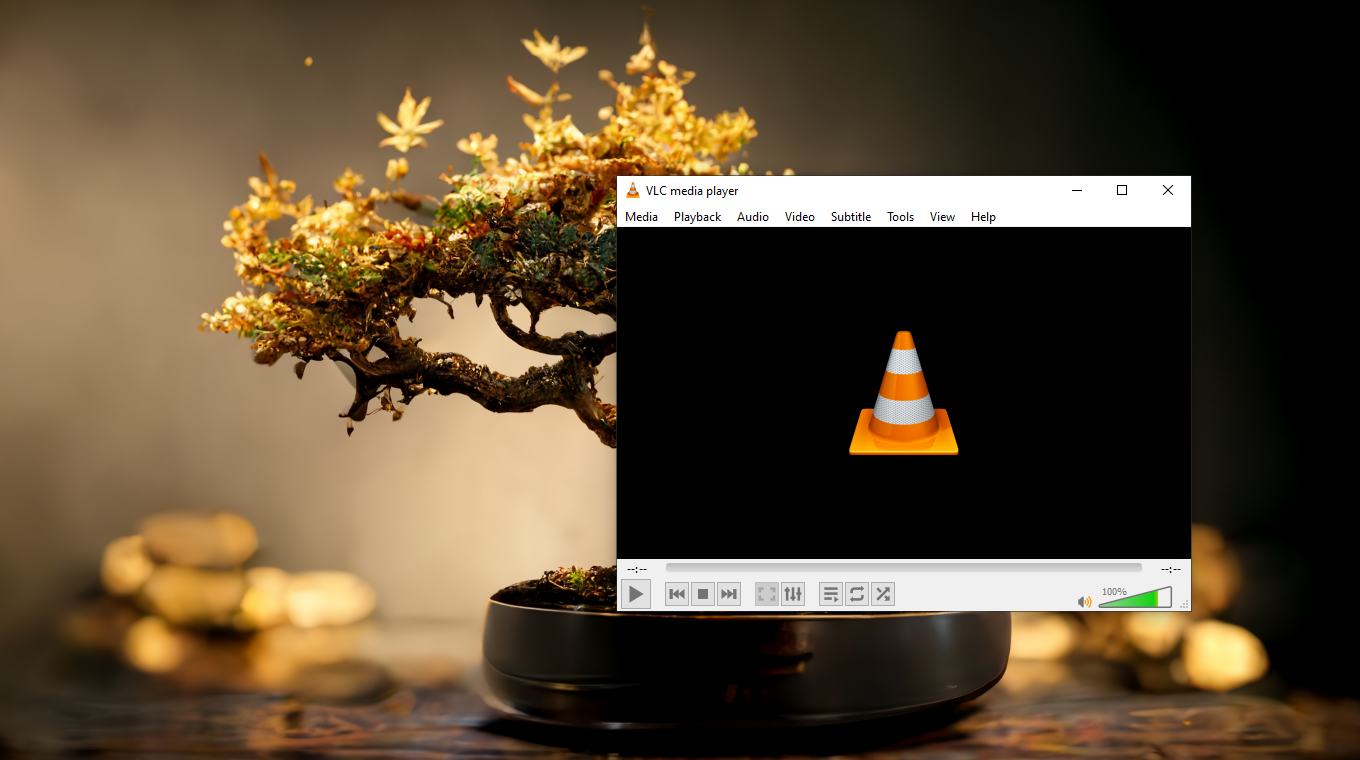This screenshot has width=1360, height=760.
Task: Click the remaining time label right of the seek bar
Action: click(x=1170, y=569)
